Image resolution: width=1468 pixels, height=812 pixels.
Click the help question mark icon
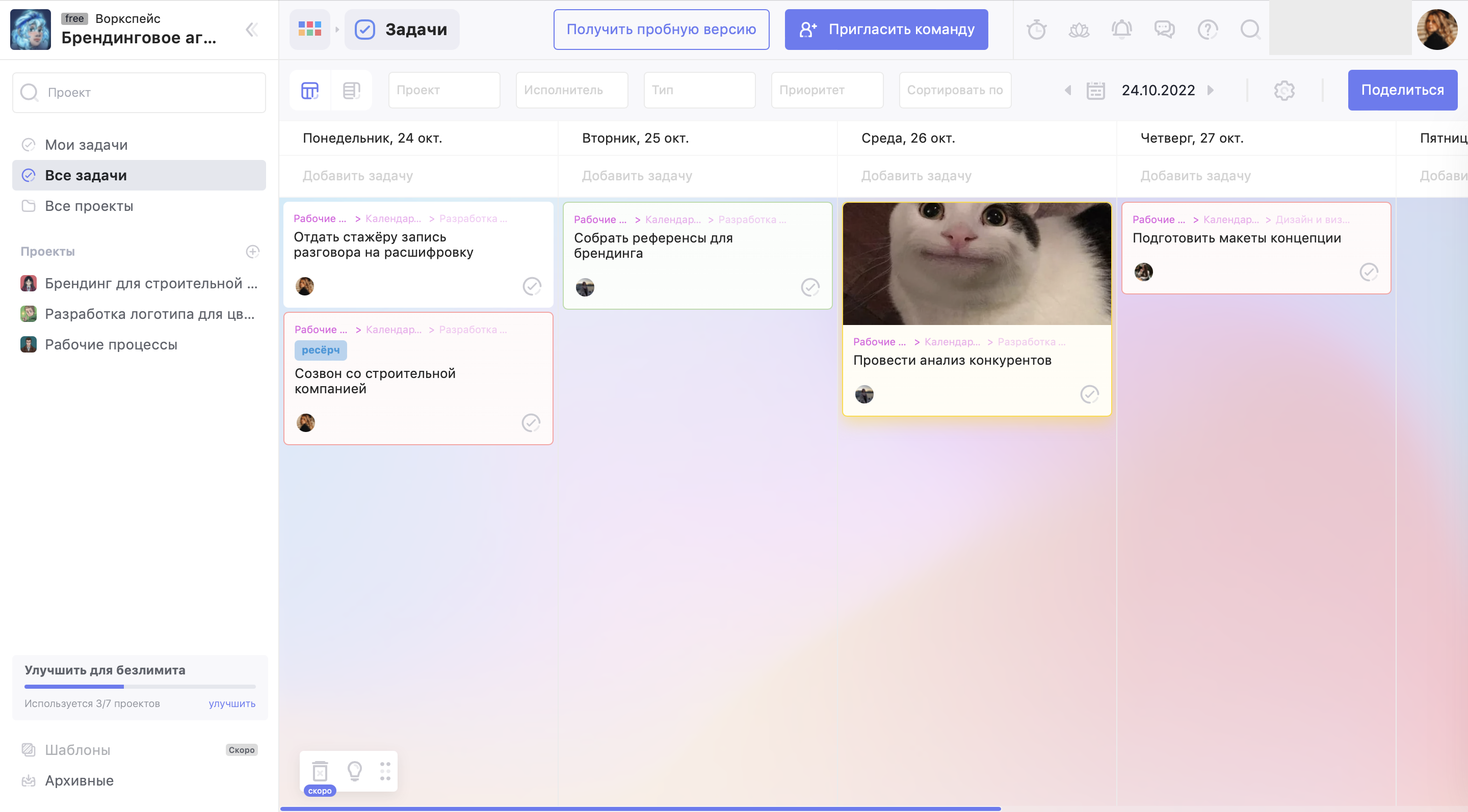coord(1207,30)
